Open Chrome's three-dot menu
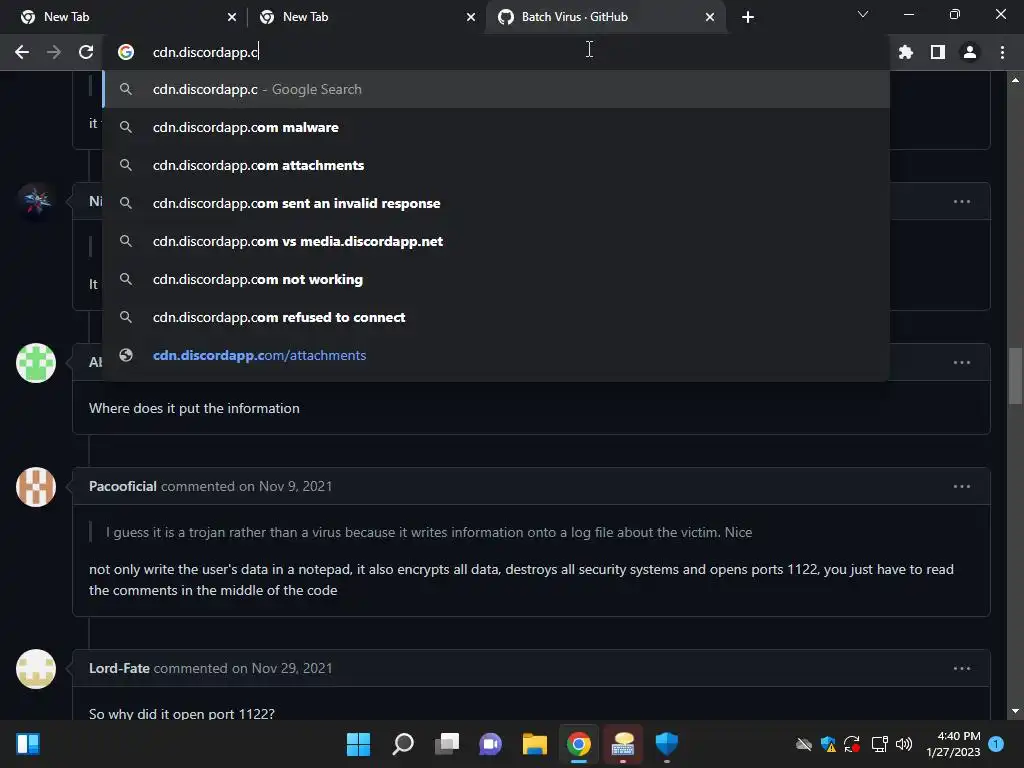The height and width of the screenshot is (768, 1024). point(1002,52)
